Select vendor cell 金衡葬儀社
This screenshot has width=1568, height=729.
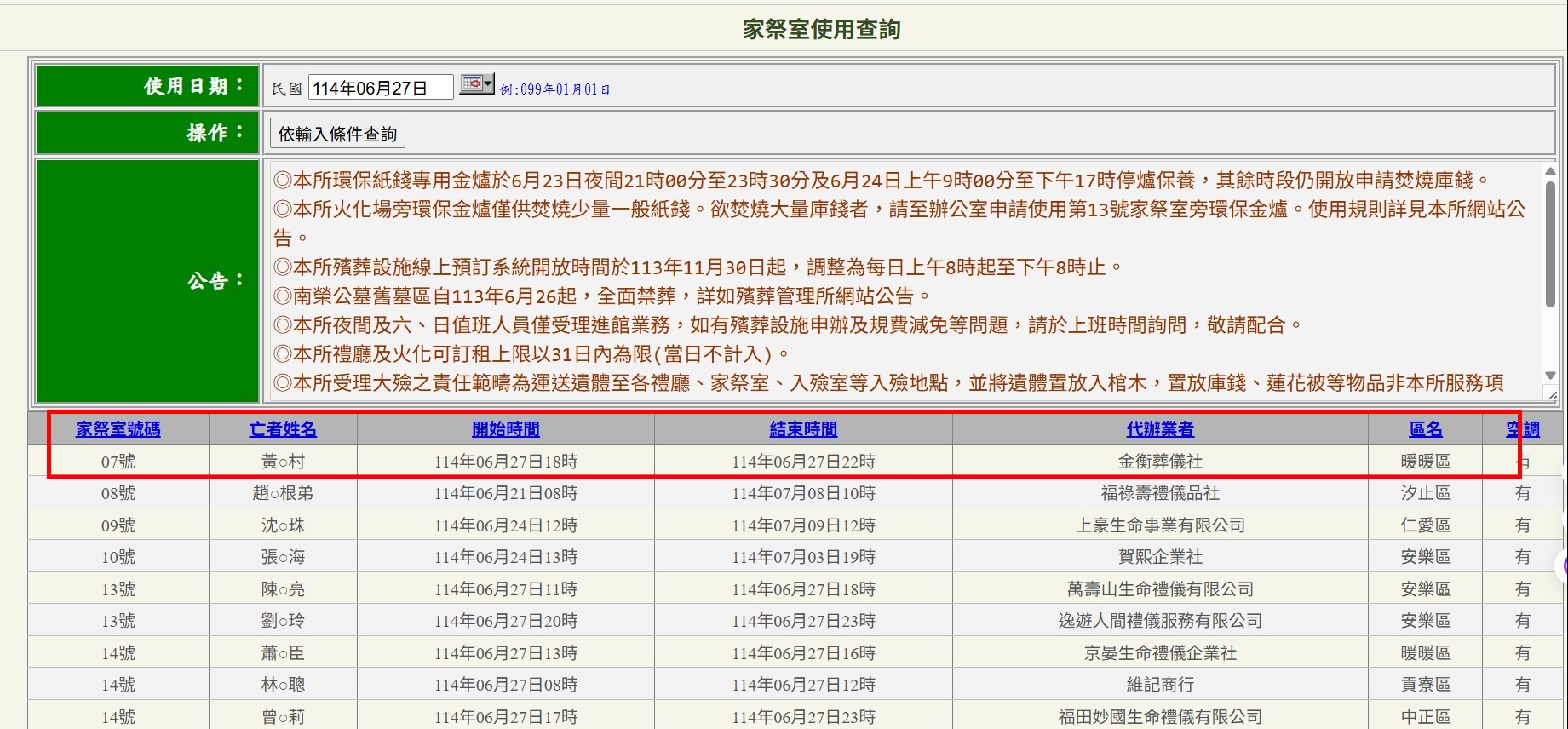tap(1160, 462)
